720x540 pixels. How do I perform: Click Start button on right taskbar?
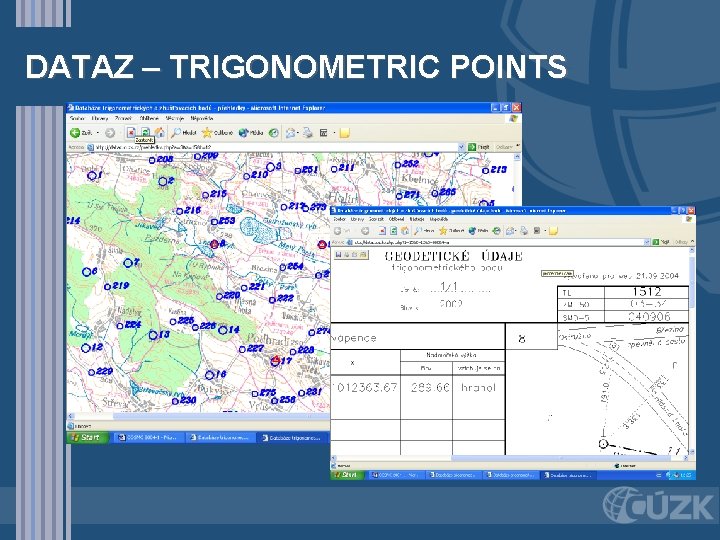pyautogui.click(x=348, y=475)
